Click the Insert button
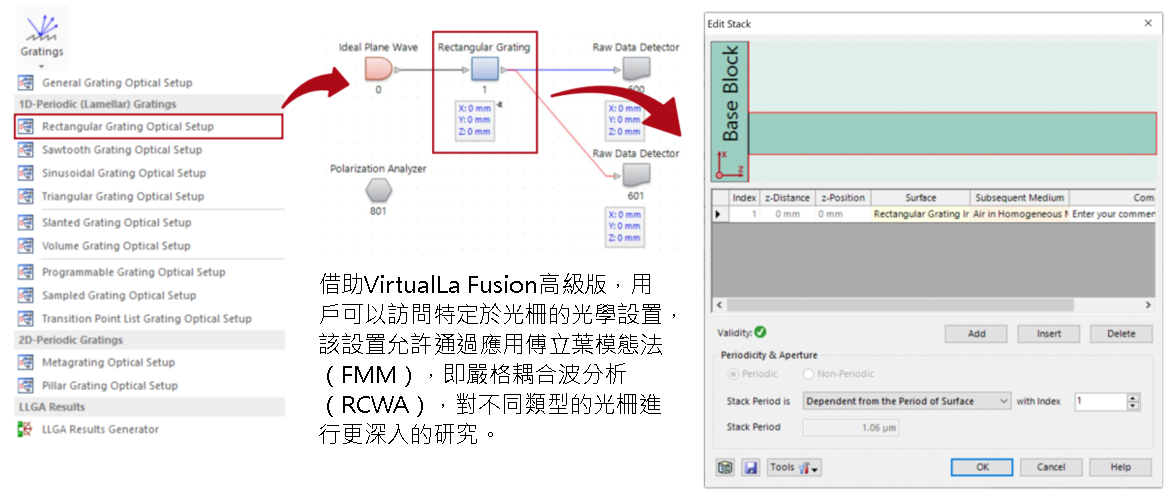Image resolution: width=1171 pixels, height=494 pixels. coord(1049,334)
